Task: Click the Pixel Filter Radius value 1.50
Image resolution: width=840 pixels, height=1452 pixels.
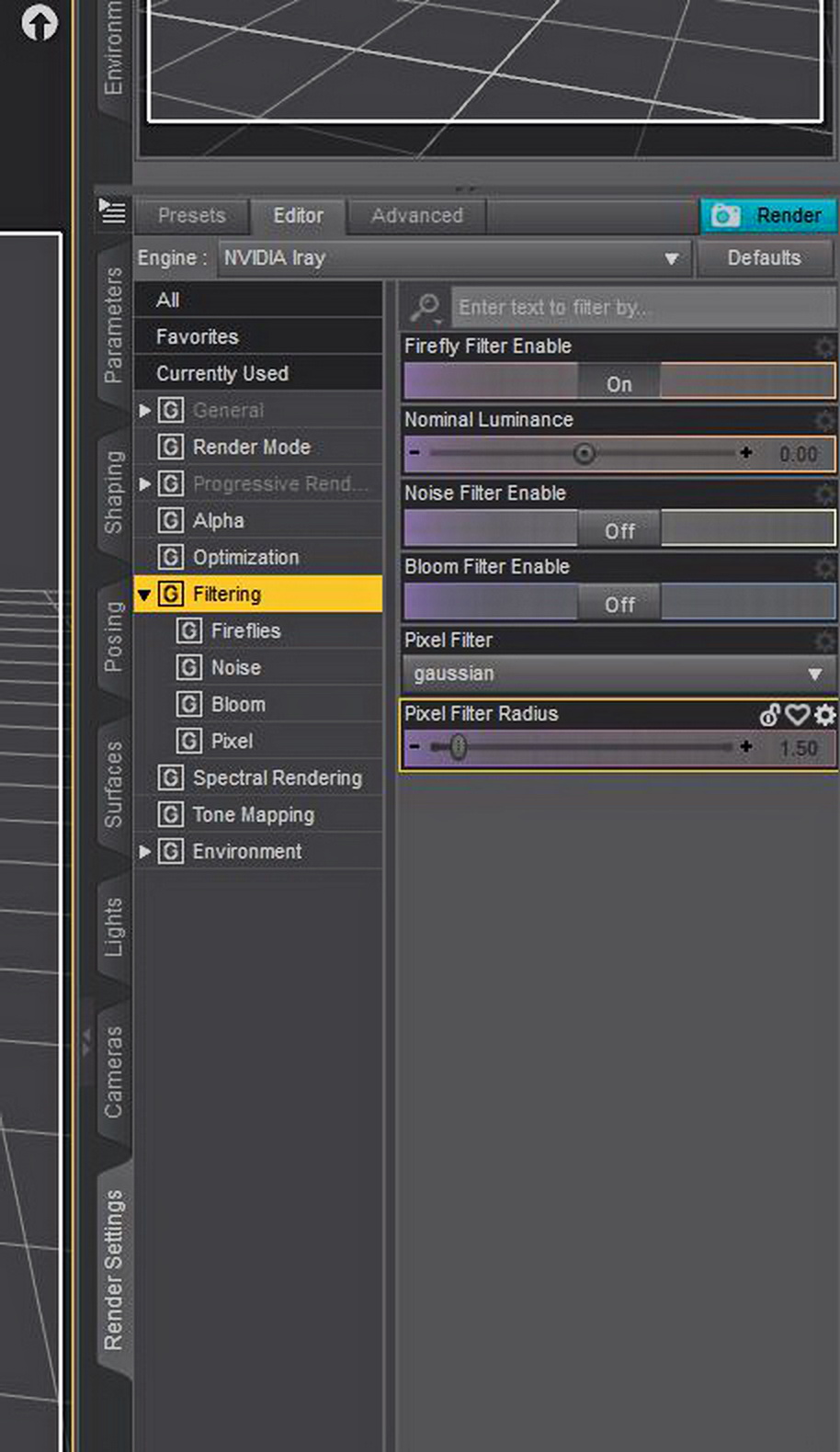Action: click(x=798, y=748)
